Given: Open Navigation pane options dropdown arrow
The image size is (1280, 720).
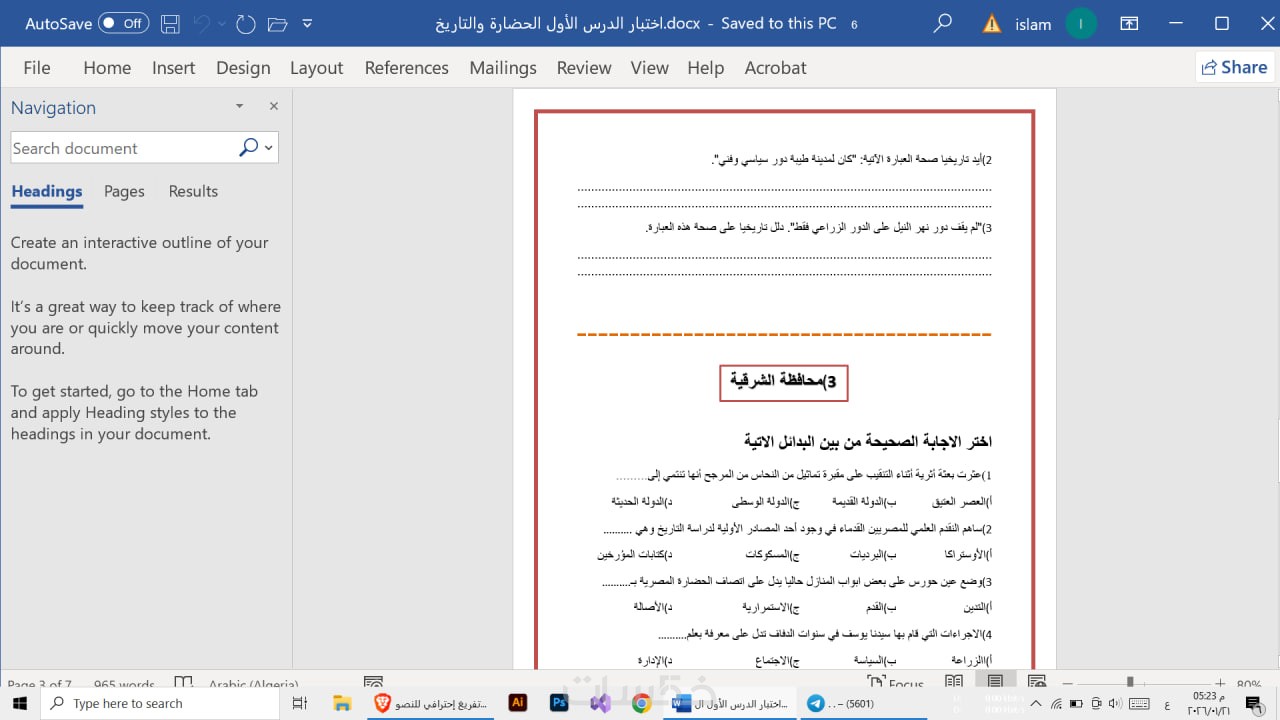Looking at the screenshot, I should point(239,106).
